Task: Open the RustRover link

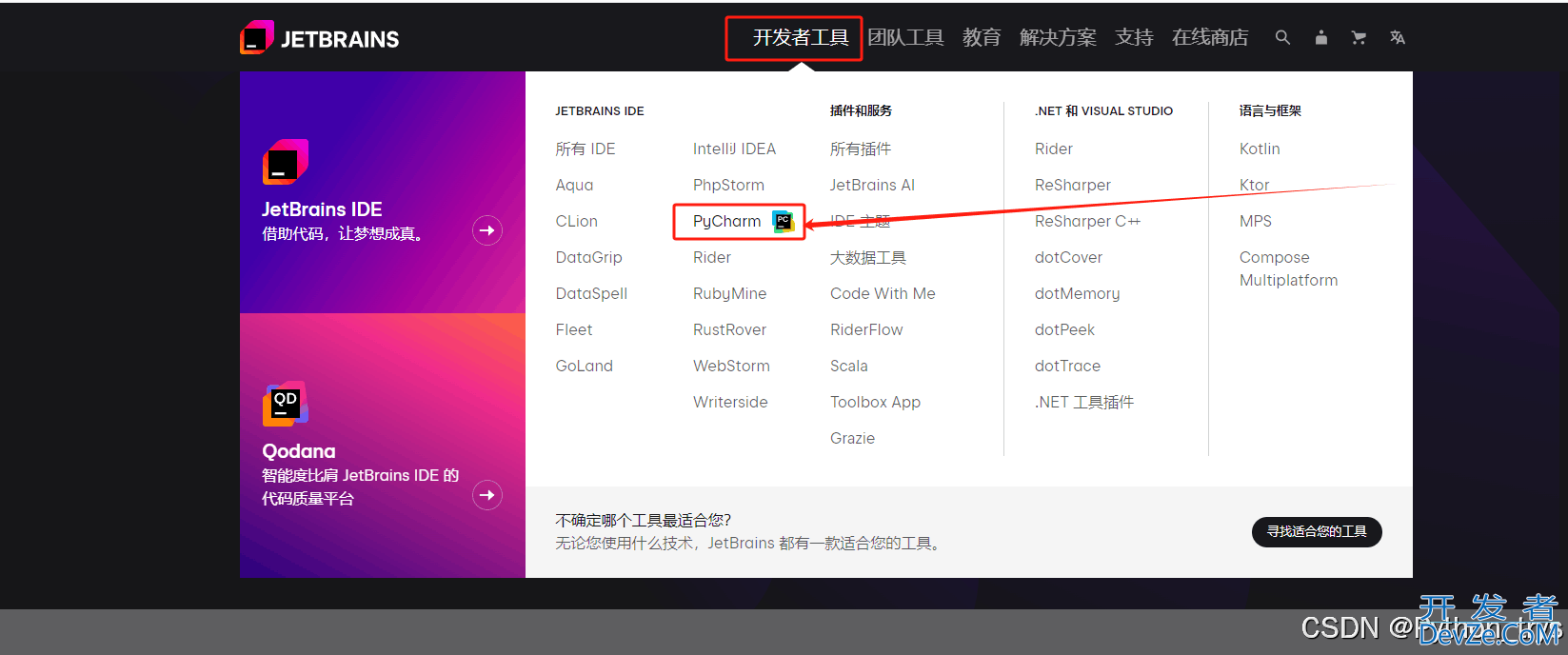Action: [729, 329]
